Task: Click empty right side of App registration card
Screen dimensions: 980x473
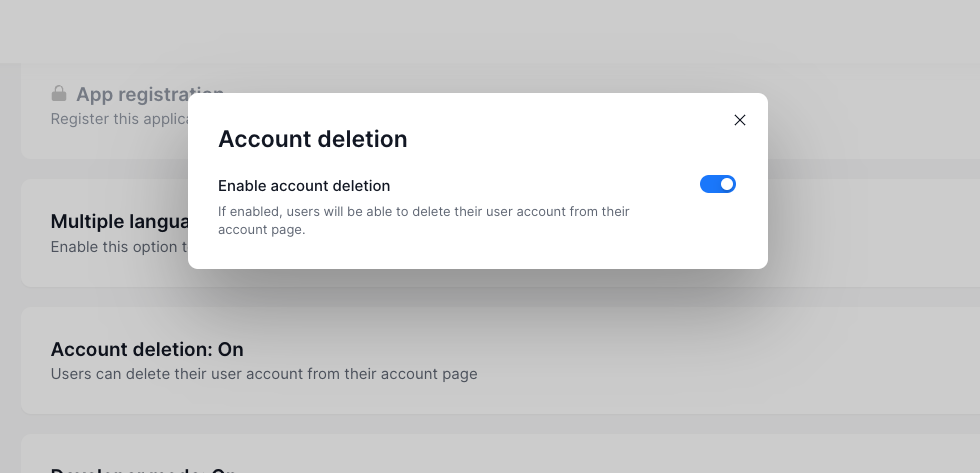Action: [x=870, y=110]
